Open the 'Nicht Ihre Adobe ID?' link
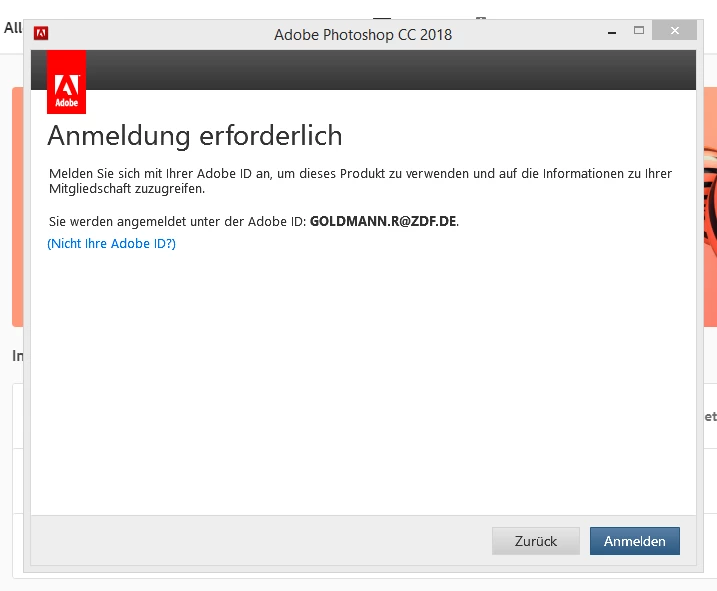Image resolution: width=717 pixels, height=591 pixels. point(112,243)
